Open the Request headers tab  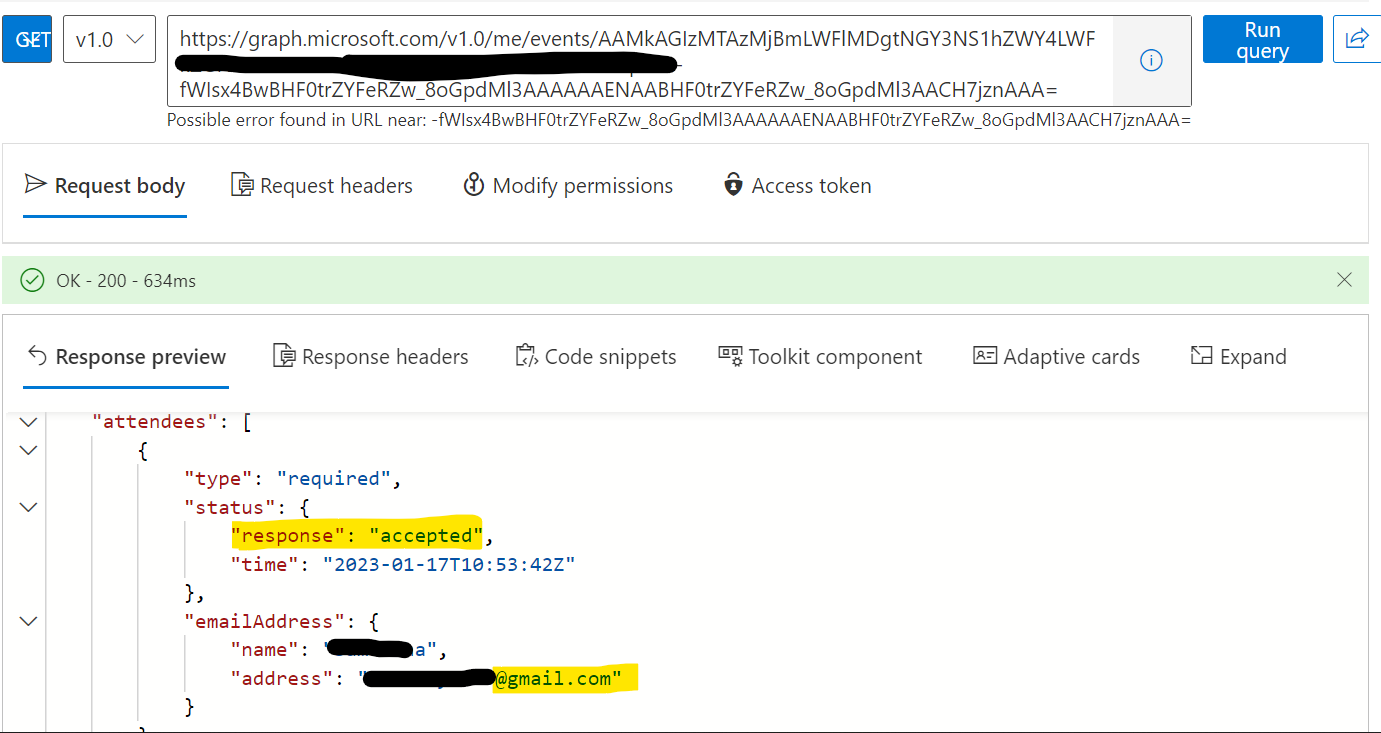pos(322,186)
